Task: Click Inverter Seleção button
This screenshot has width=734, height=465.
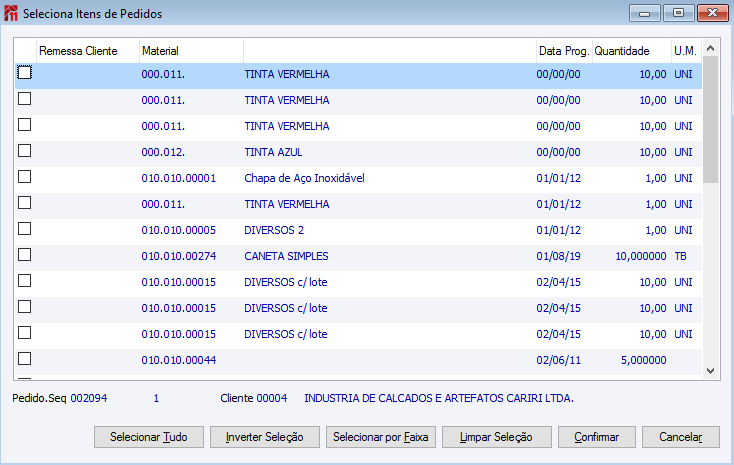Action: point(264,437)
